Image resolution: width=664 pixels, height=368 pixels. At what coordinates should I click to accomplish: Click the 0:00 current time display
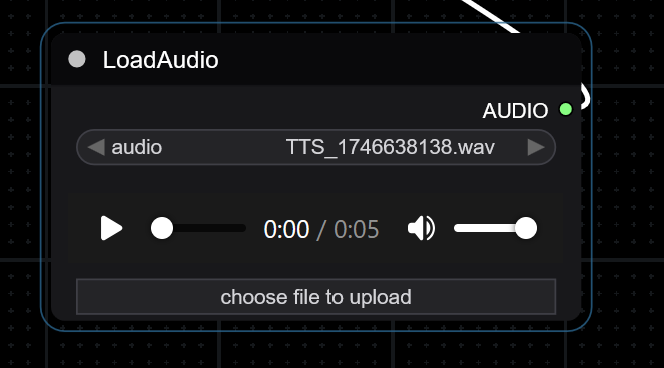click(x=286, y=229)
